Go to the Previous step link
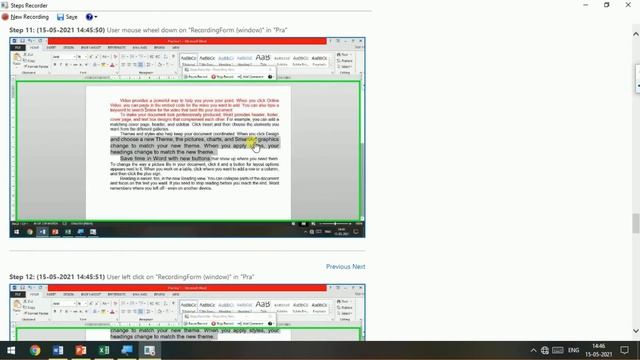 338,267
